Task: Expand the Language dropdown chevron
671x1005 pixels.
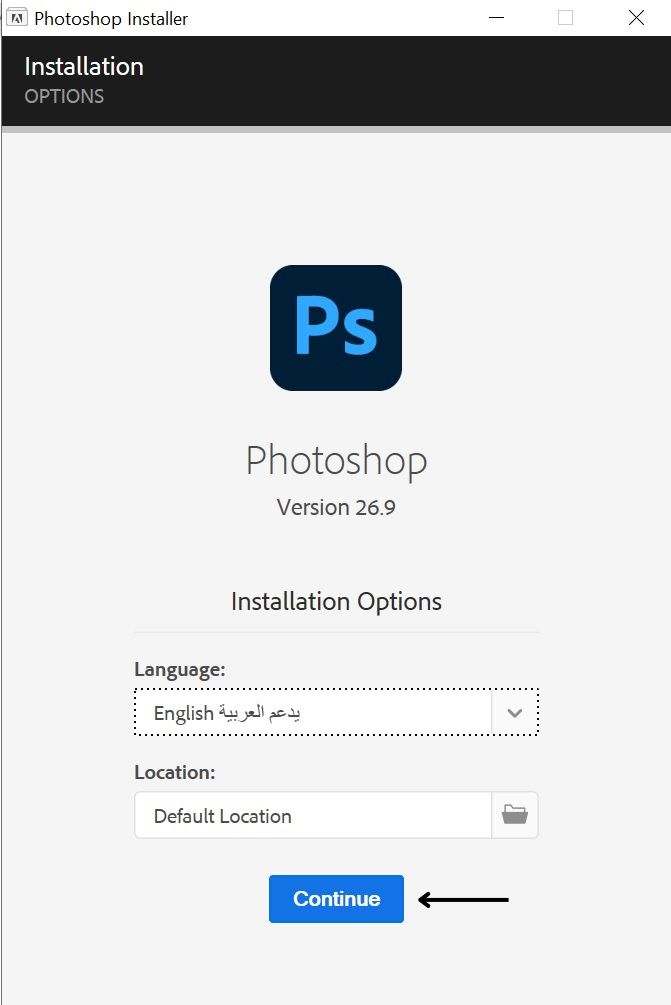Action: click(x=515, y=713)
